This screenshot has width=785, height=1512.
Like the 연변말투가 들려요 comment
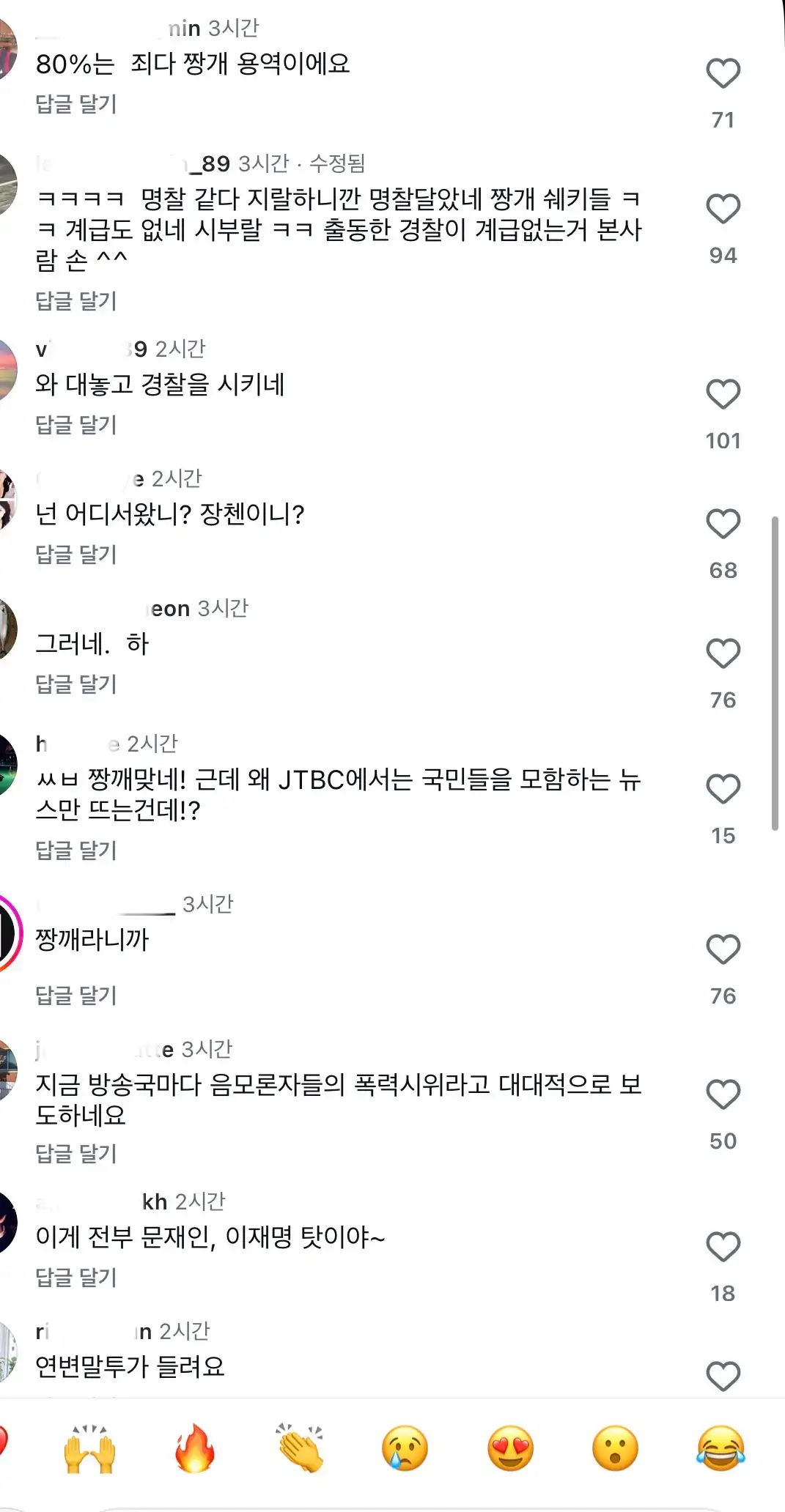pyautogui.click(x=723, y=1376)
